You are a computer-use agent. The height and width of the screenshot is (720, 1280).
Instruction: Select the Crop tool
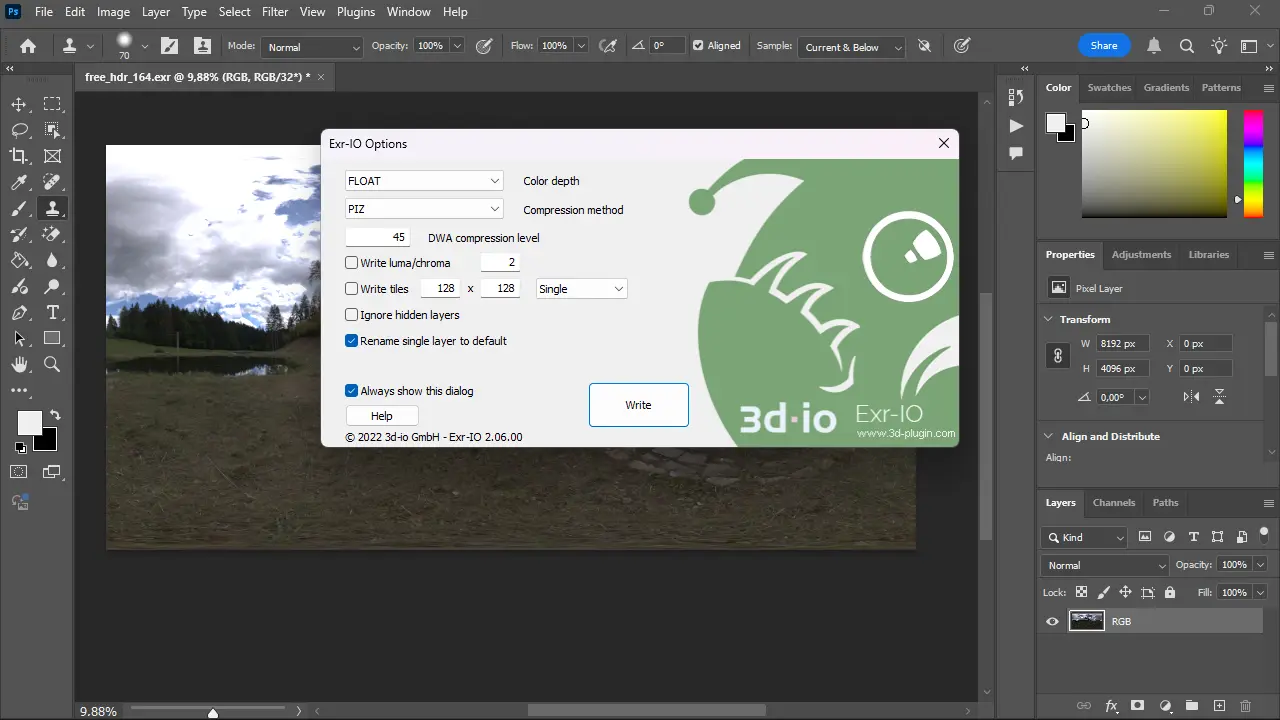19,156
